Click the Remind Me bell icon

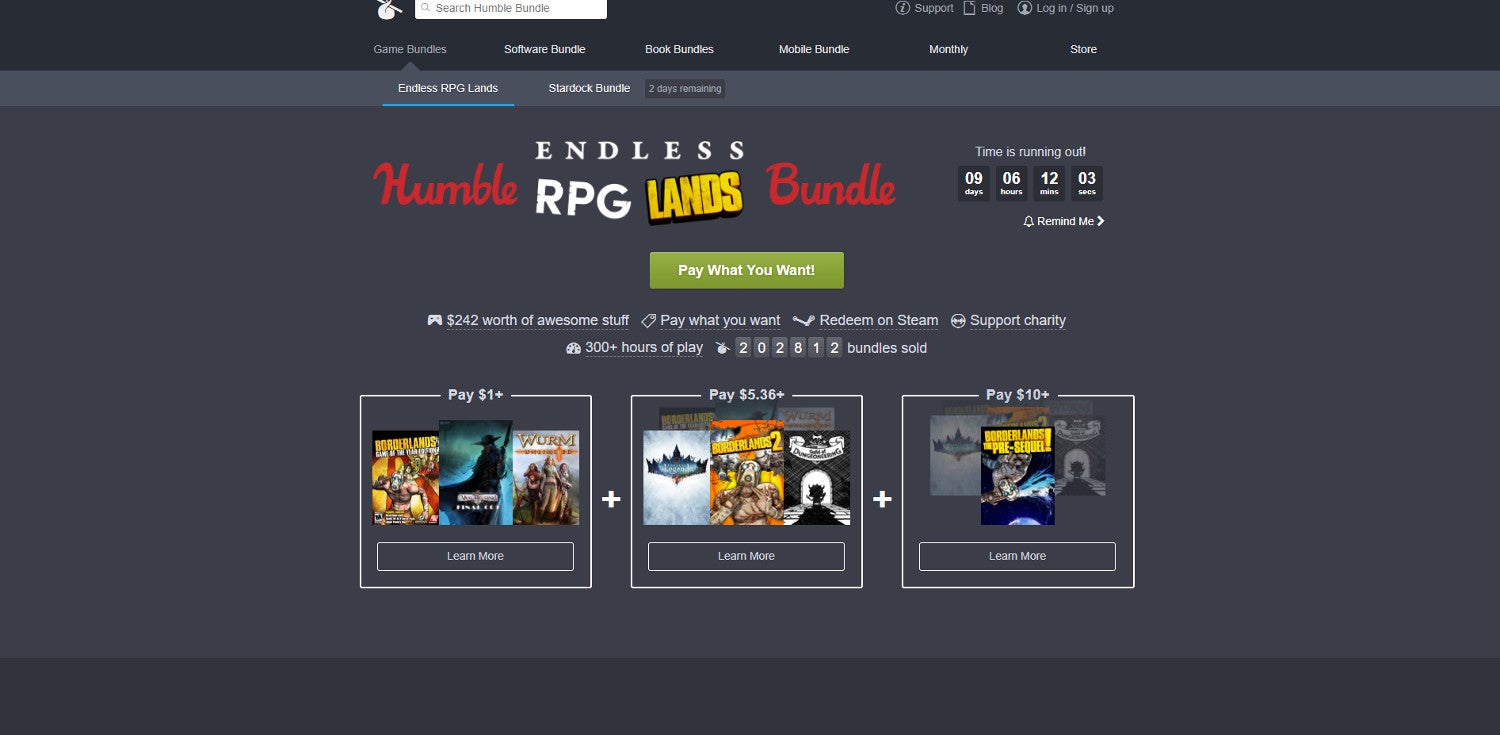1029,221
